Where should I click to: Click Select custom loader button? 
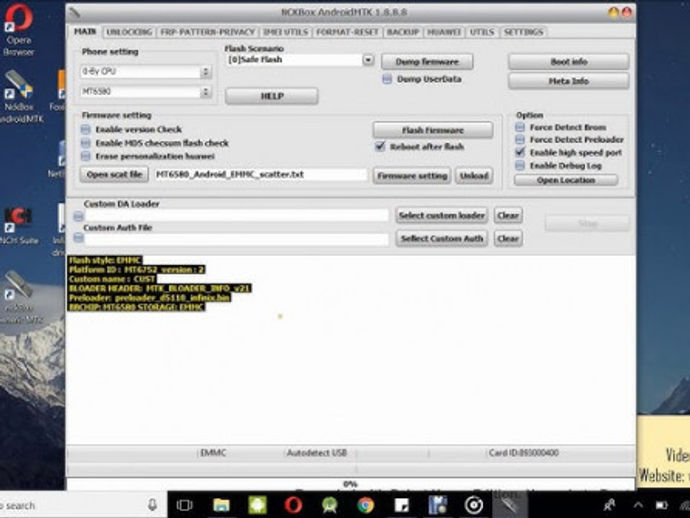click(441, 216)
